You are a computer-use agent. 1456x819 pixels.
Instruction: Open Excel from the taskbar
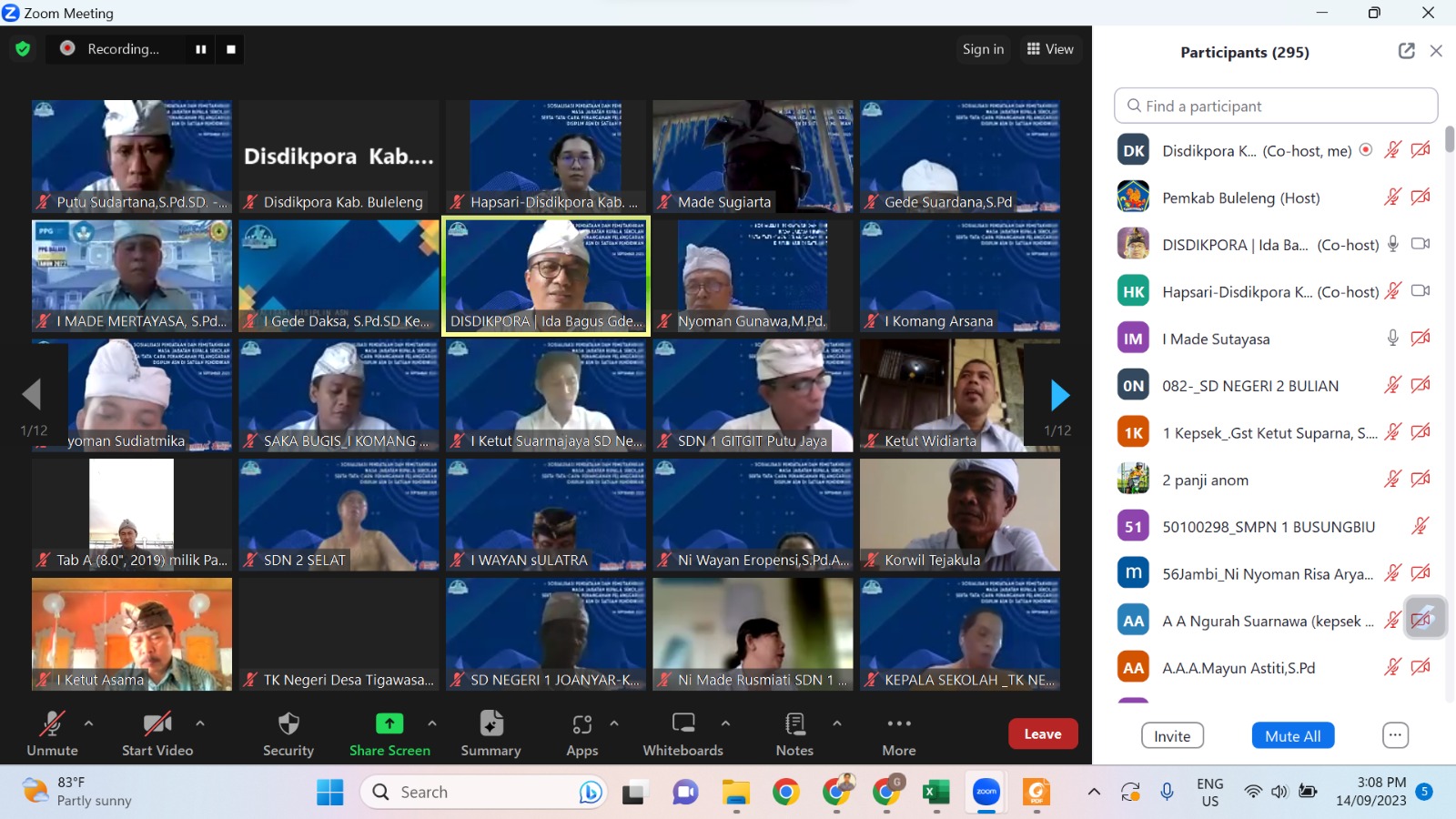click(935, 793)
